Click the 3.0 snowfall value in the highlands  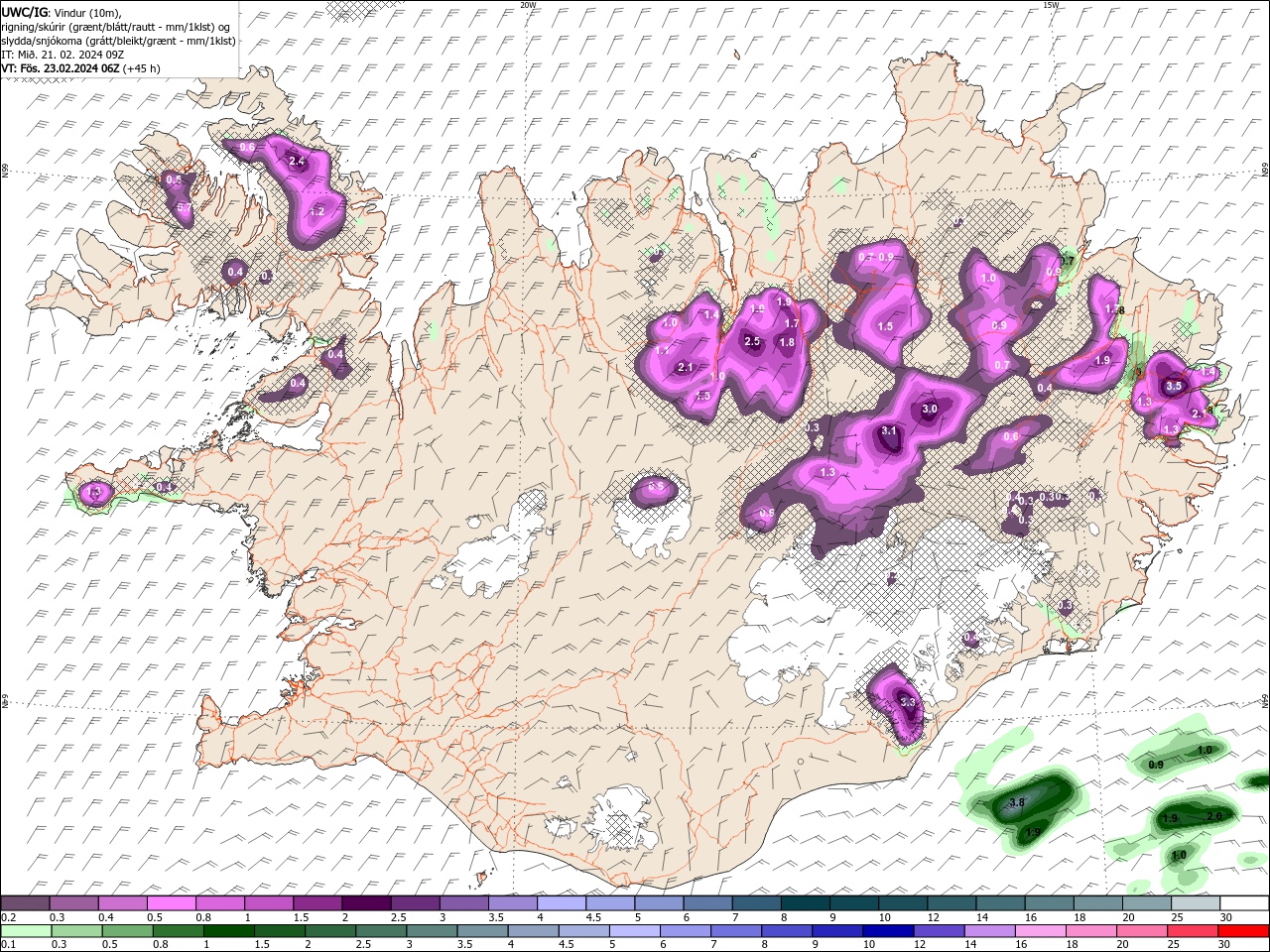pos(930,409)
